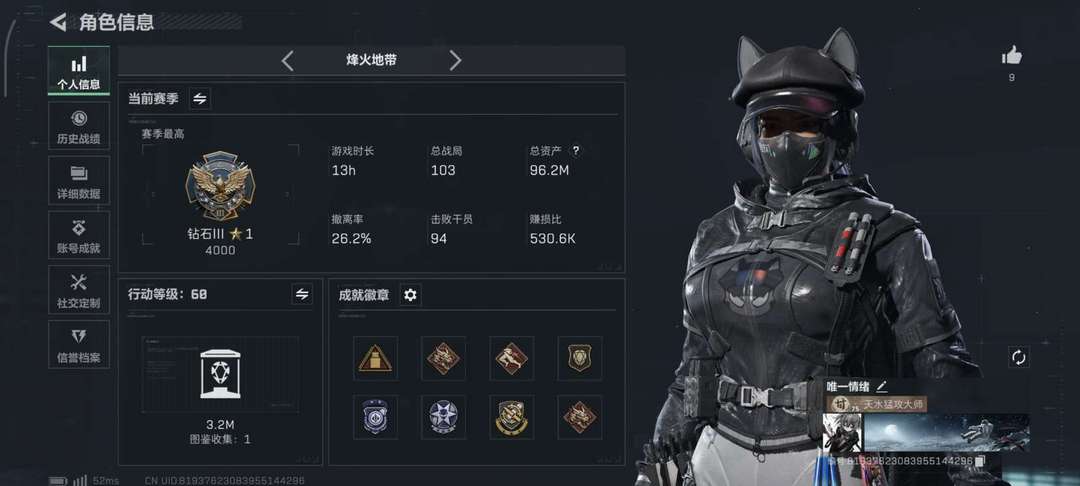Screen dimensions: 1080x486
Task: Switch to the next mode after 烽火地带
Action: (x=455, y=61)
